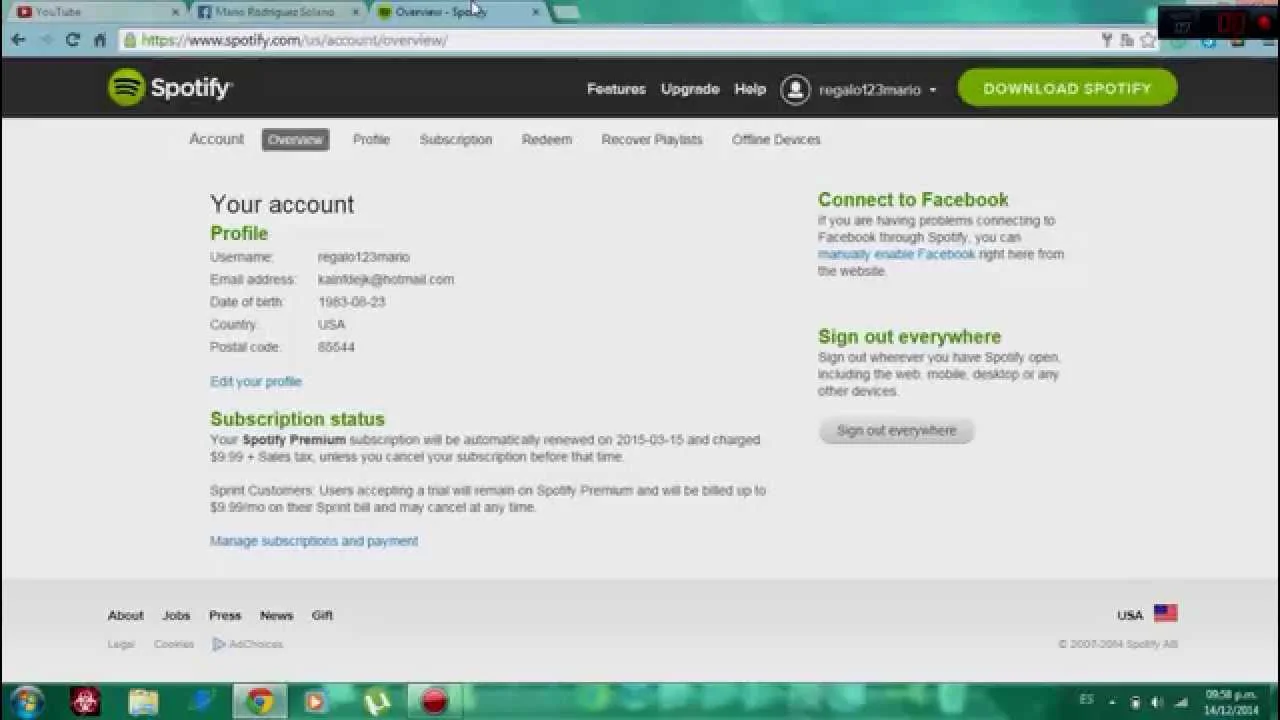Show hidden tray icons with the arrow
The height and width of the screenshot is (720, 1280).
pyautogui.click(x=1112, y=702)
